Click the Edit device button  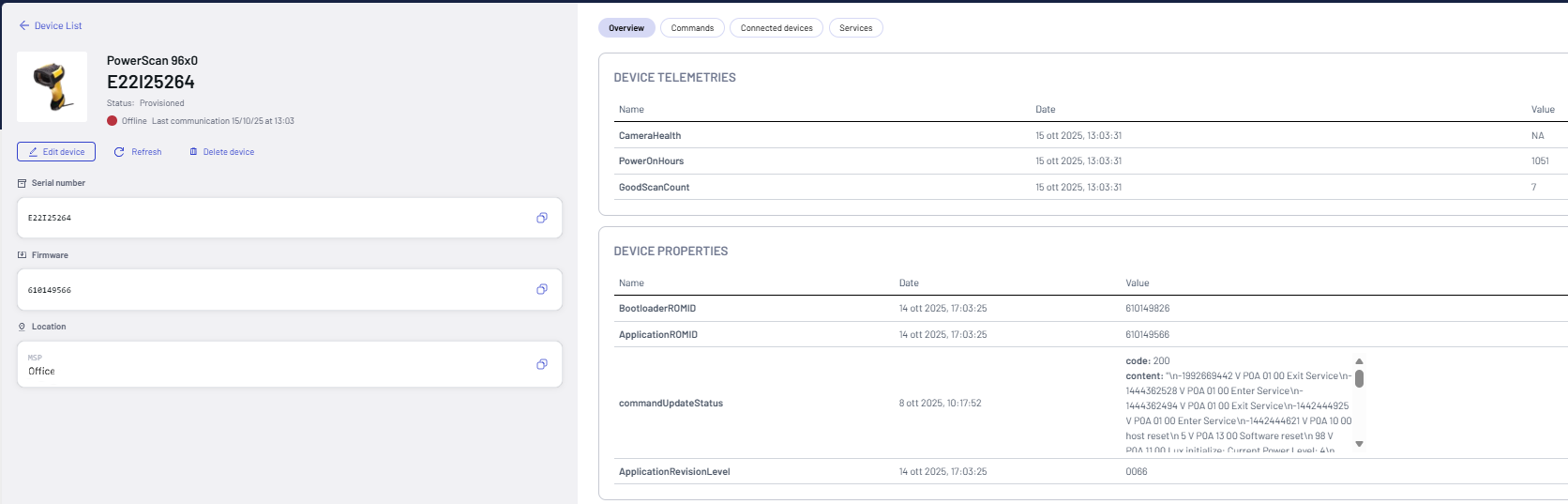click(56, 152)
